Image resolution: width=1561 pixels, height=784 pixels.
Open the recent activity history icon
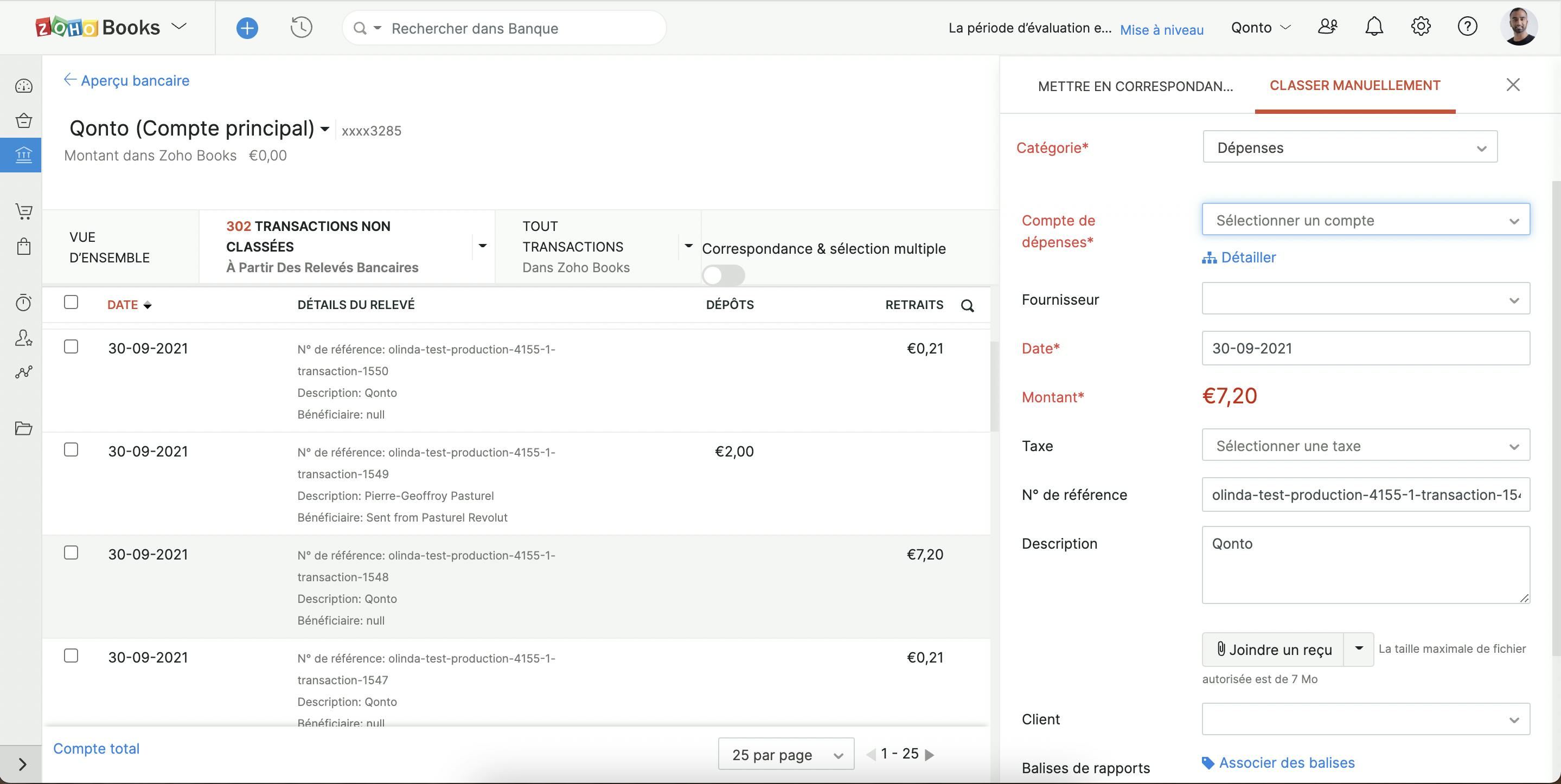pyautogui.click(x=301, y=28)
